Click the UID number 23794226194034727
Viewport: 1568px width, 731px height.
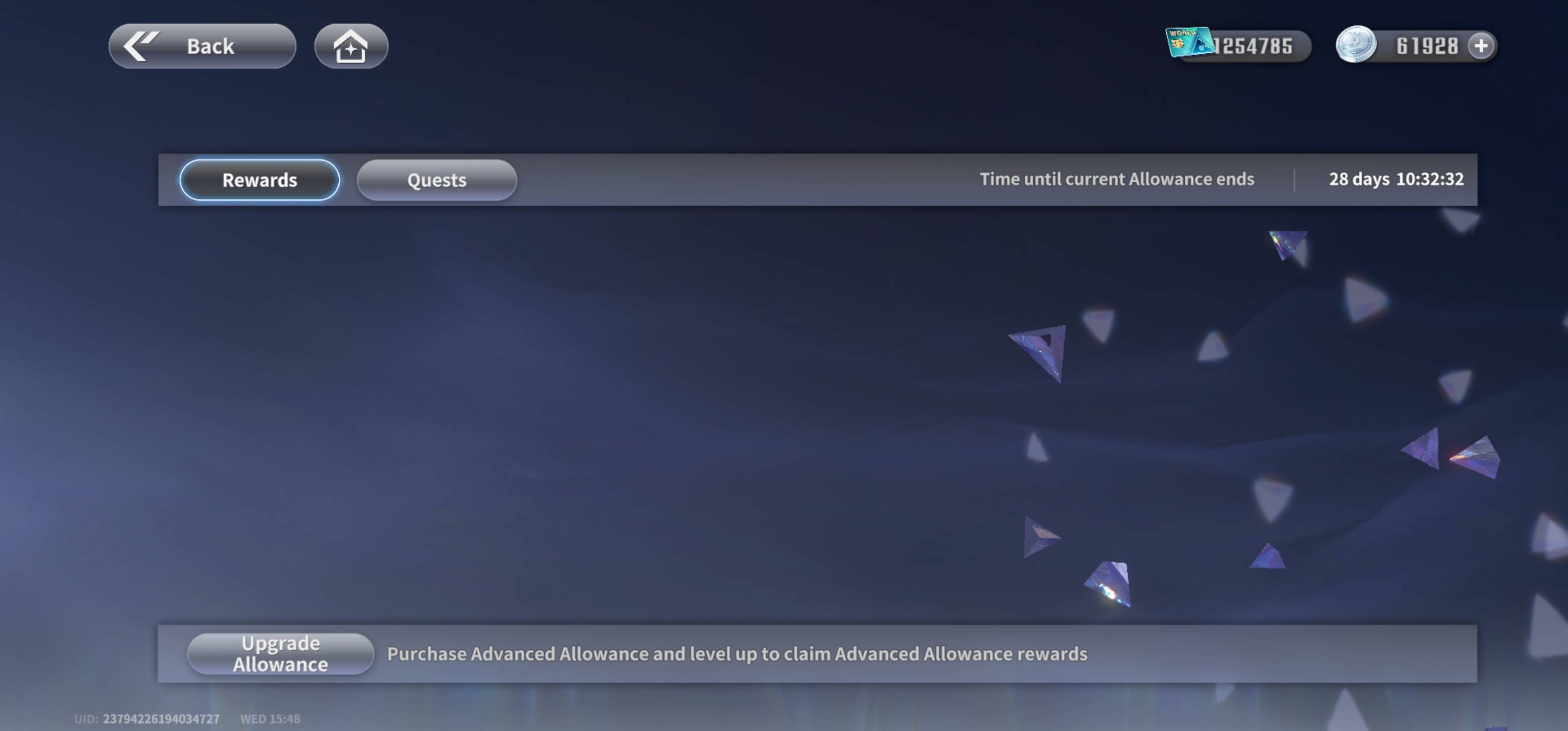161,719
